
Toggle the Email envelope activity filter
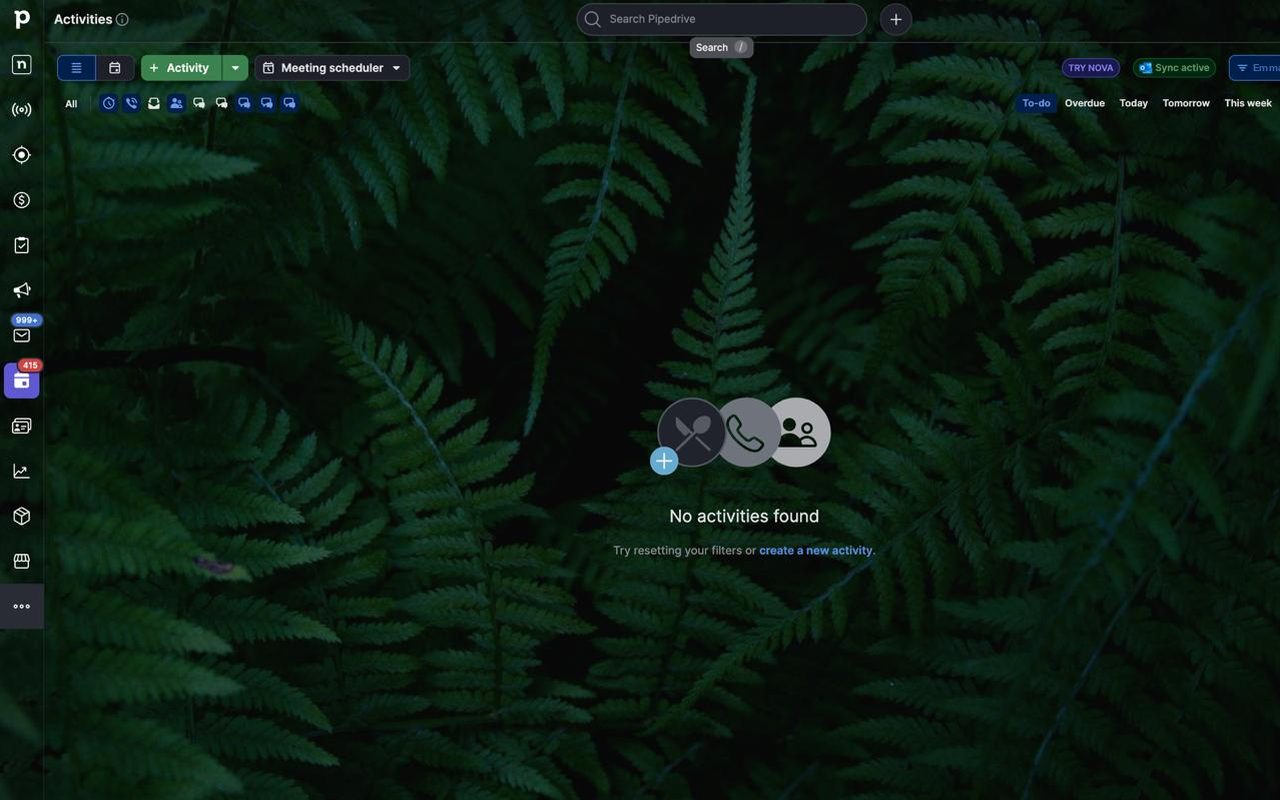point(154,103)
